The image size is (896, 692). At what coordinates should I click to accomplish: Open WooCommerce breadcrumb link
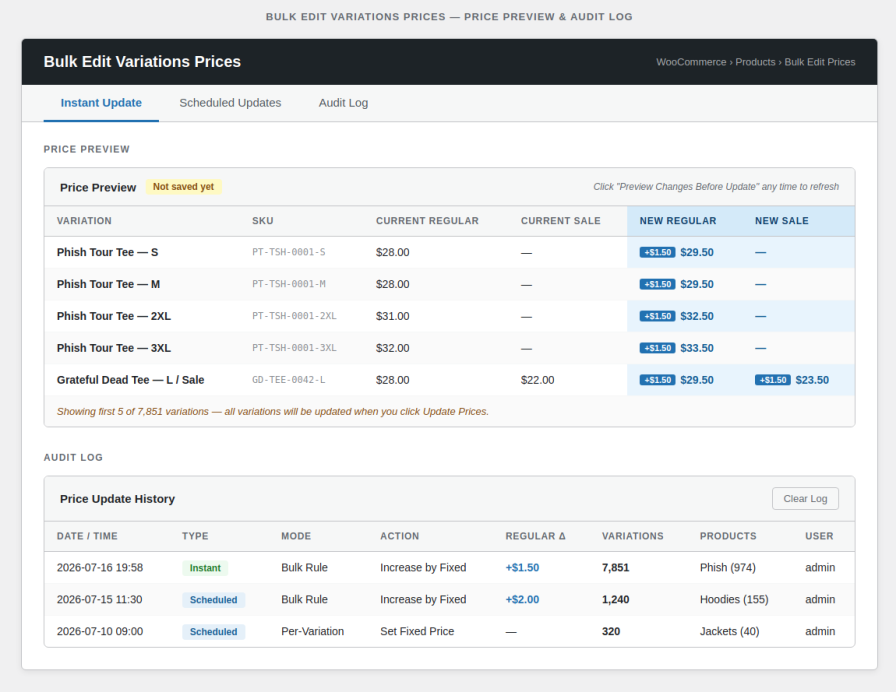(x=691, y=62)
